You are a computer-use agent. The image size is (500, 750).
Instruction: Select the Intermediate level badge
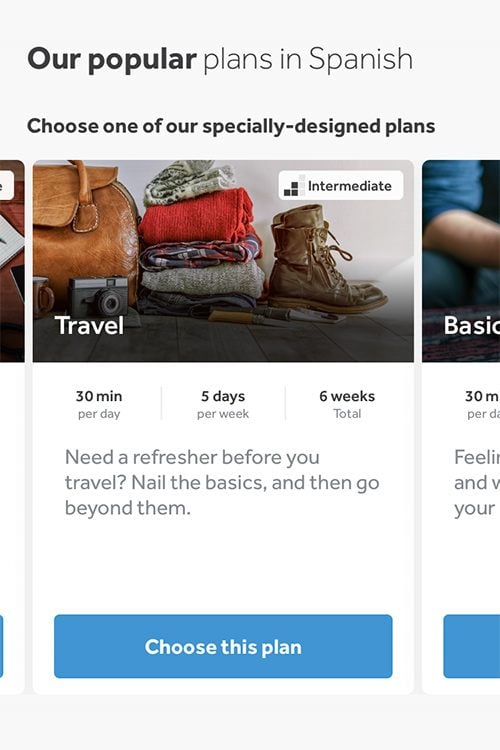(x=341, y=186)
